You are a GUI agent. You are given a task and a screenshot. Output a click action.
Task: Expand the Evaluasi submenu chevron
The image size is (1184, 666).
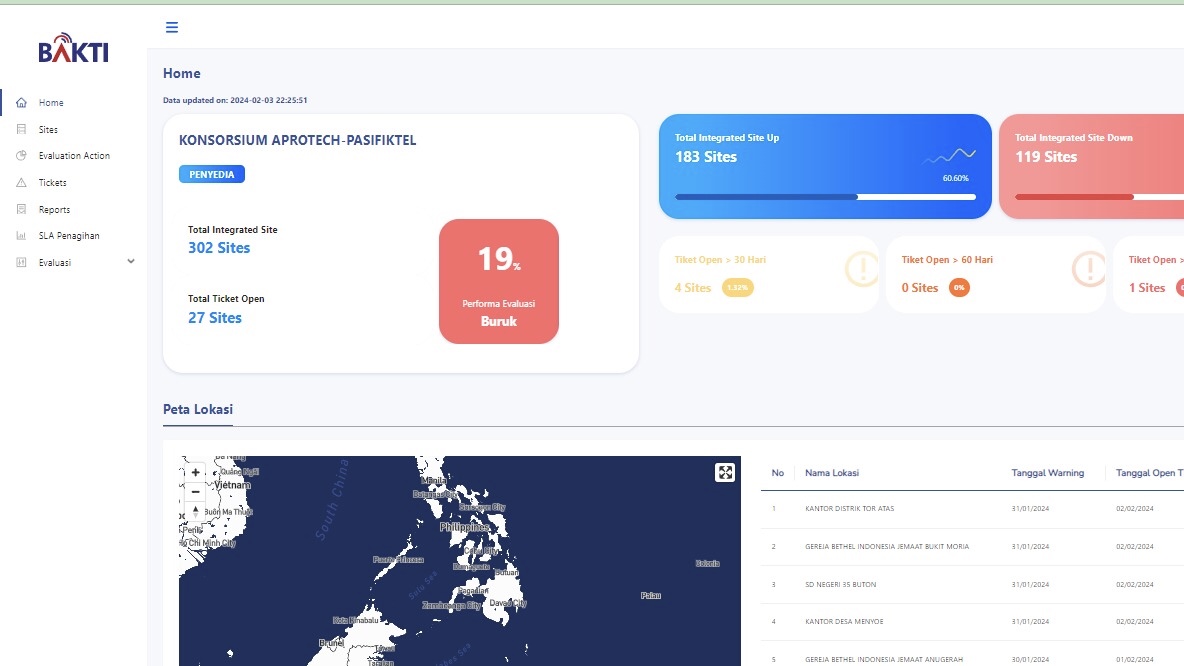pos(130,262)
